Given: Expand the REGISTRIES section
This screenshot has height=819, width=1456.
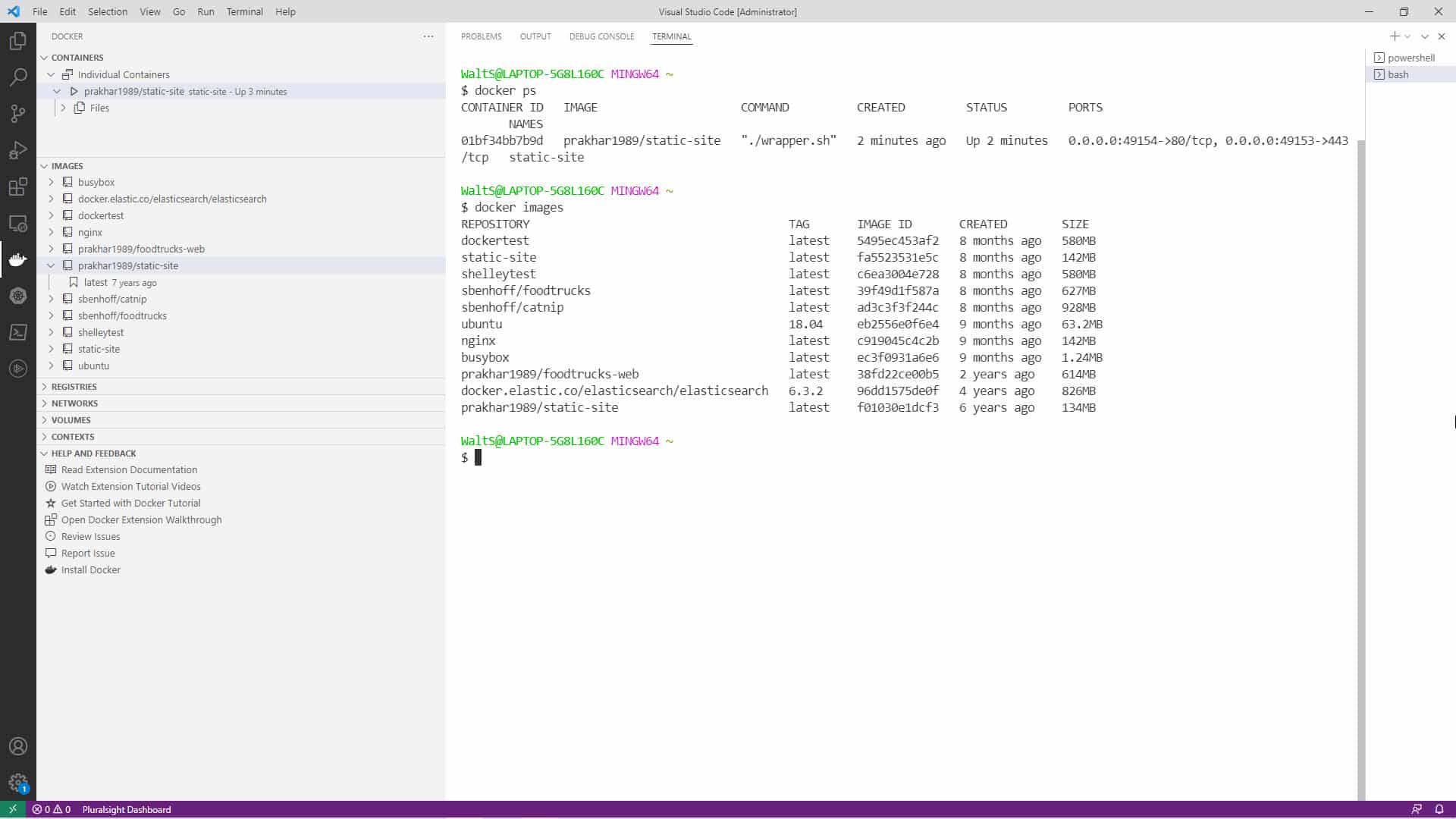Looking at the screenshot, I should [45, 386].
